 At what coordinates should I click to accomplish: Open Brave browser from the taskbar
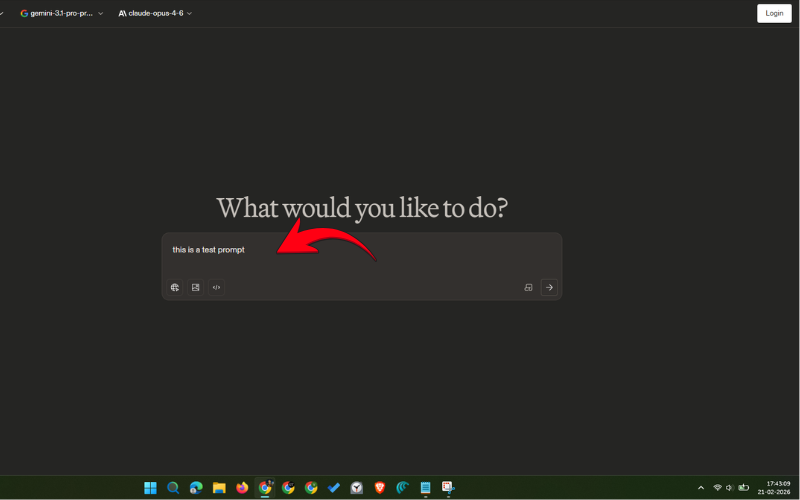[380, 488]
